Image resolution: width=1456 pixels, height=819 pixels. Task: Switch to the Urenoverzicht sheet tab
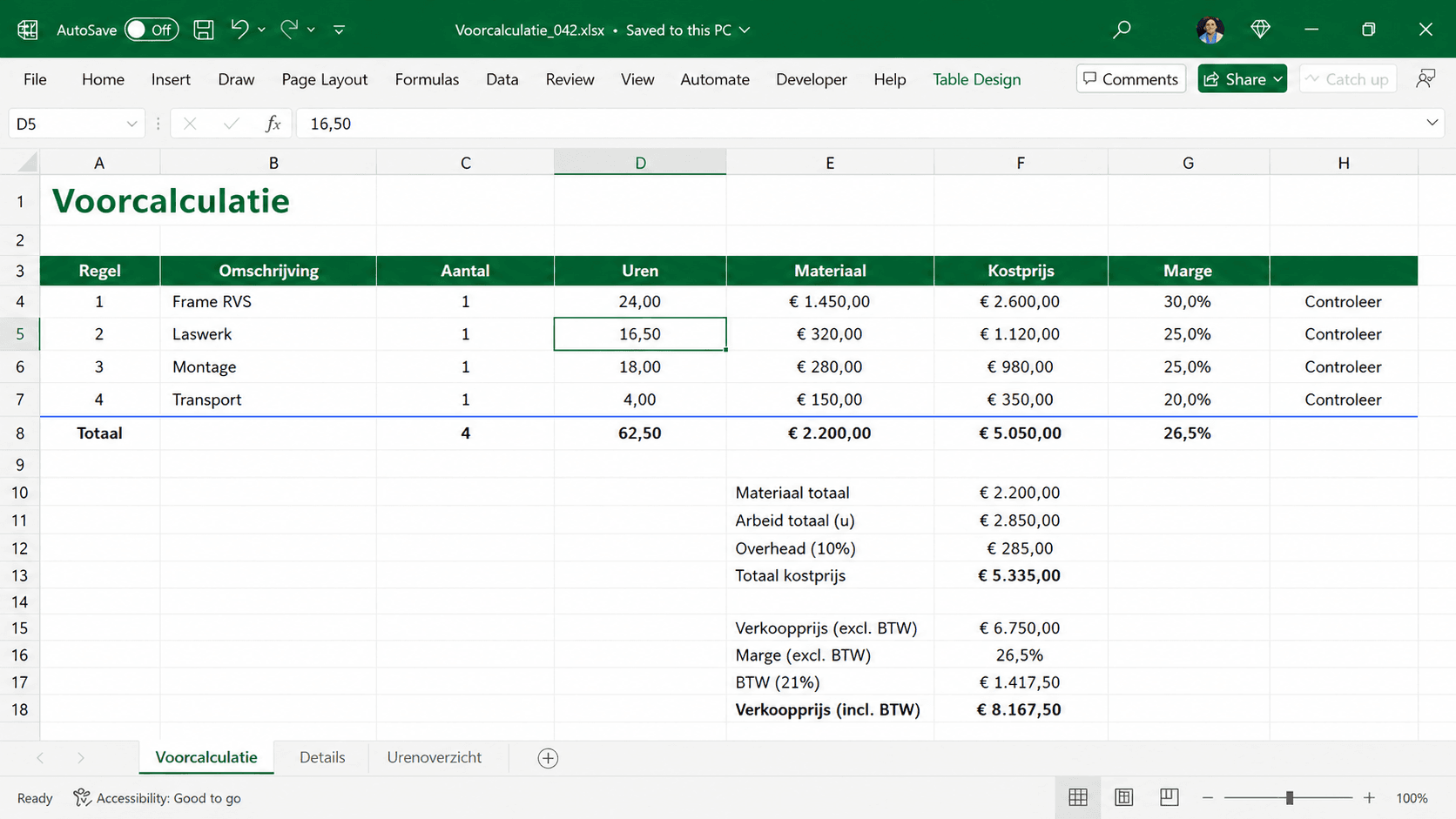coord(435,757)
